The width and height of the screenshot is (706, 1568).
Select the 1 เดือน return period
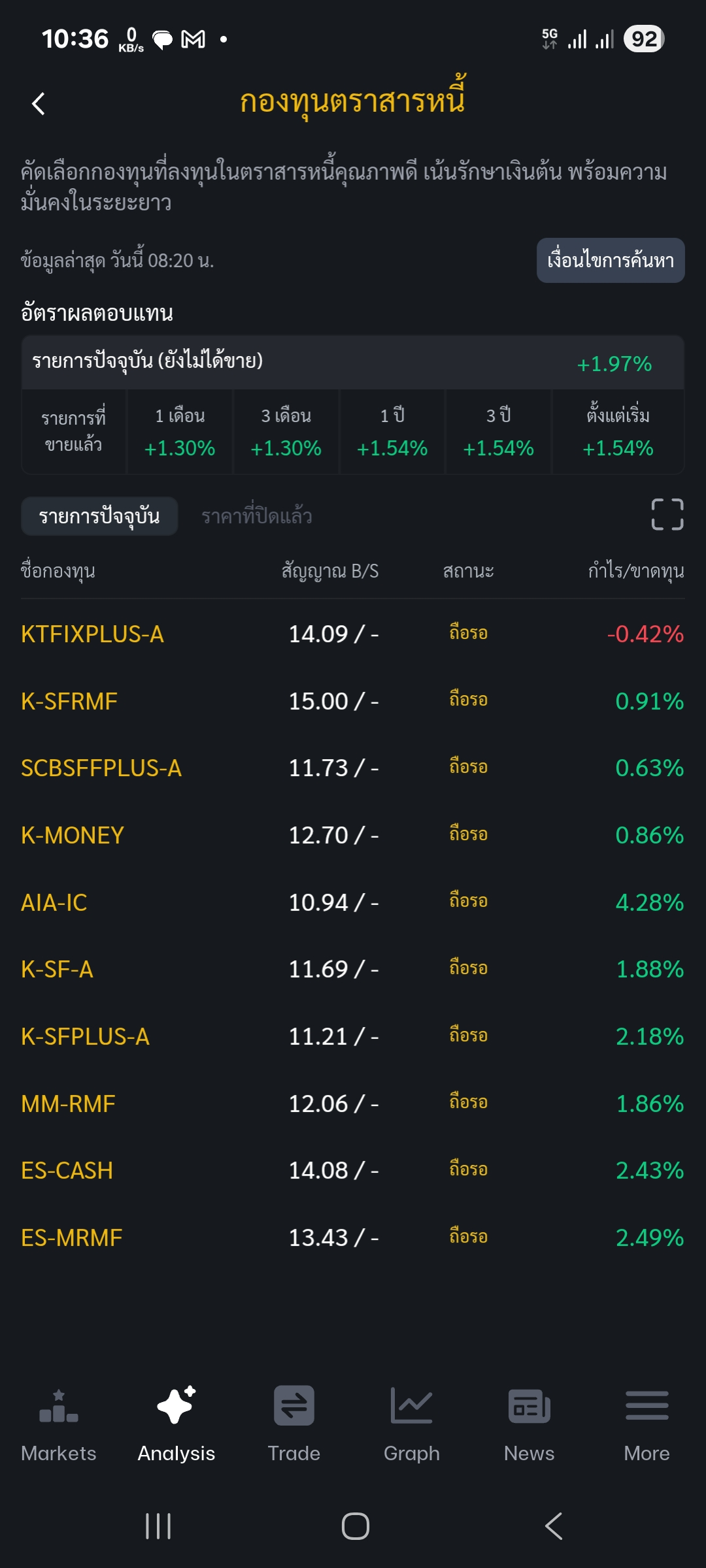pyautogui.click(x=180, y=432)
